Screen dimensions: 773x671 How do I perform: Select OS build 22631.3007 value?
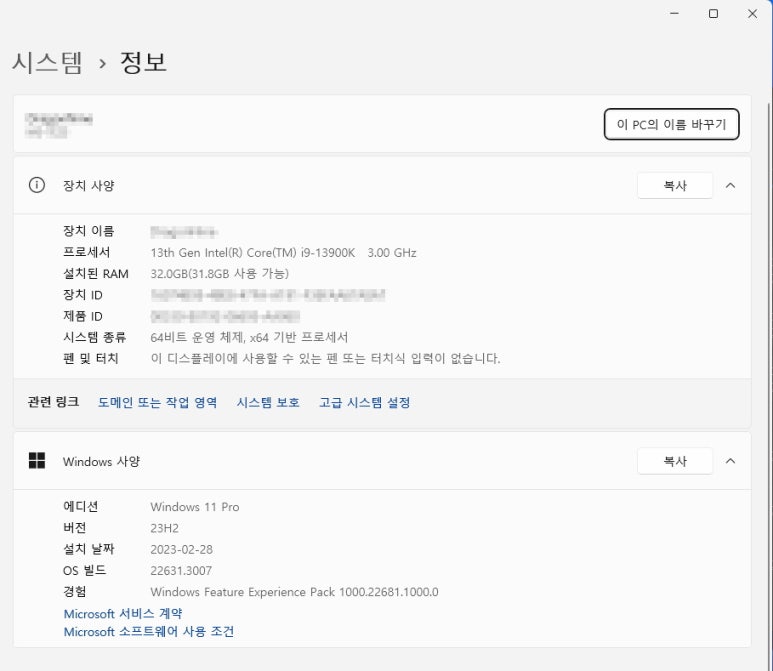[181, 570]
